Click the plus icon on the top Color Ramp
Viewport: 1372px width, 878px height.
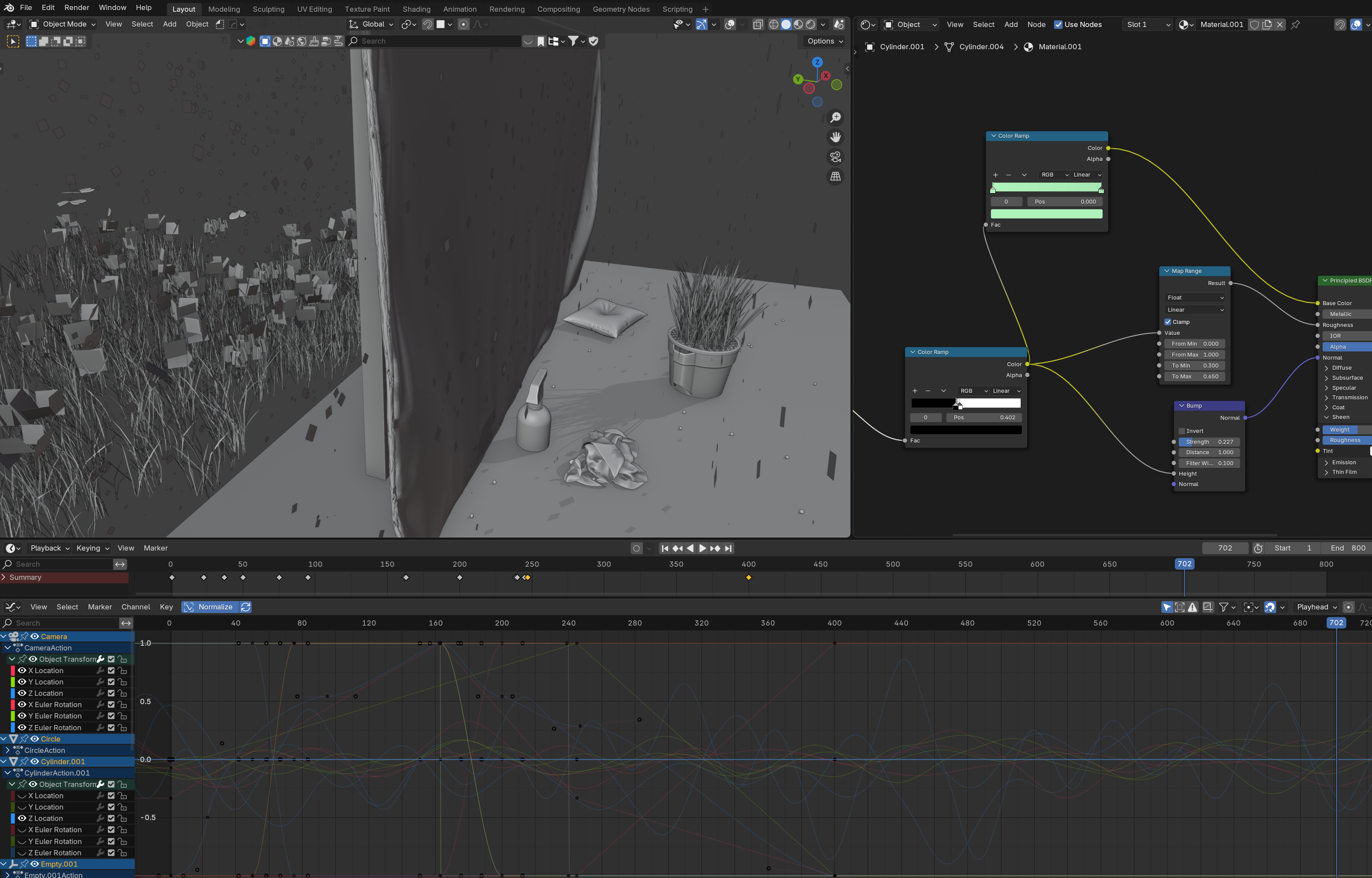[x=995, y=175]
